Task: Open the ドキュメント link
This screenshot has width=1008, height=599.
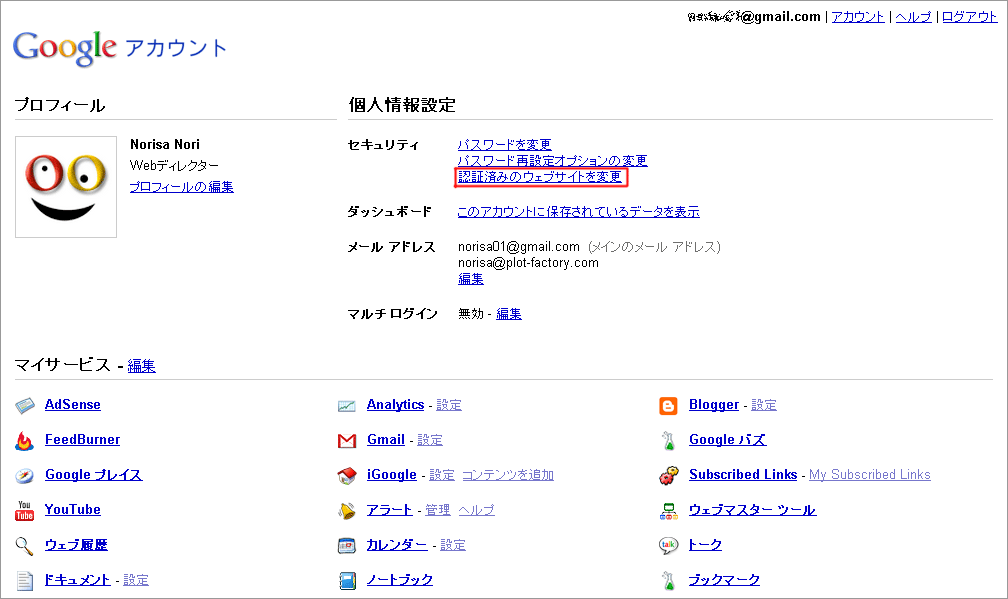Action: coord(78,580)
